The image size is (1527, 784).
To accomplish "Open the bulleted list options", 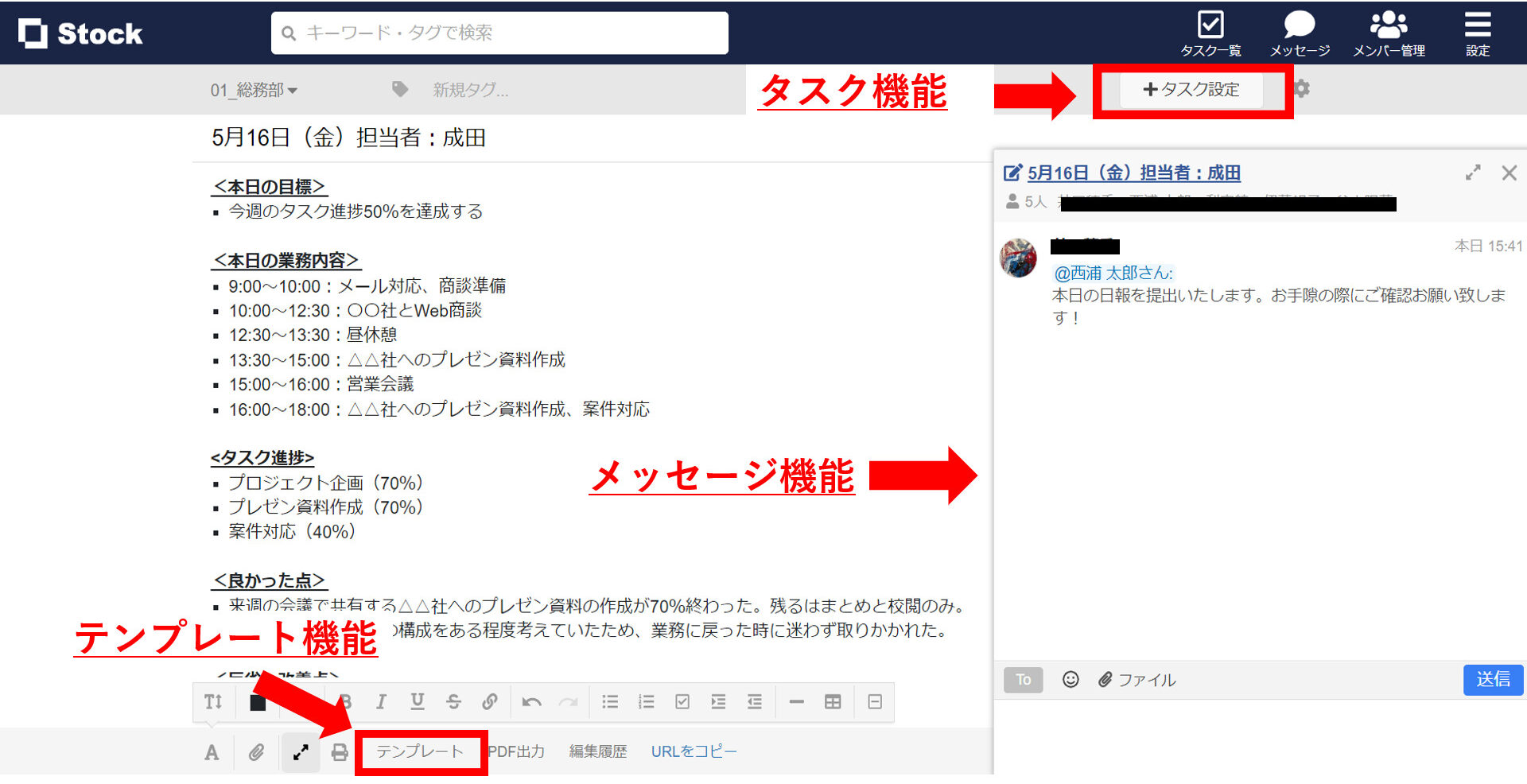I will [x=610, y=702].
